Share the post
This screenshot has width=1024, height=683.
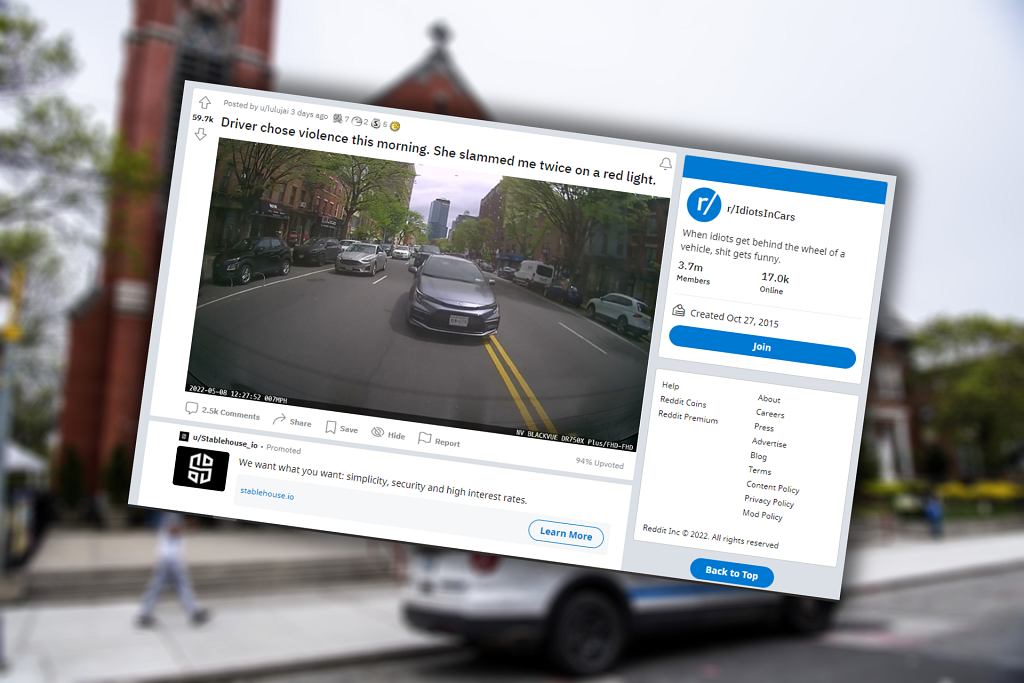coord(292,421)
